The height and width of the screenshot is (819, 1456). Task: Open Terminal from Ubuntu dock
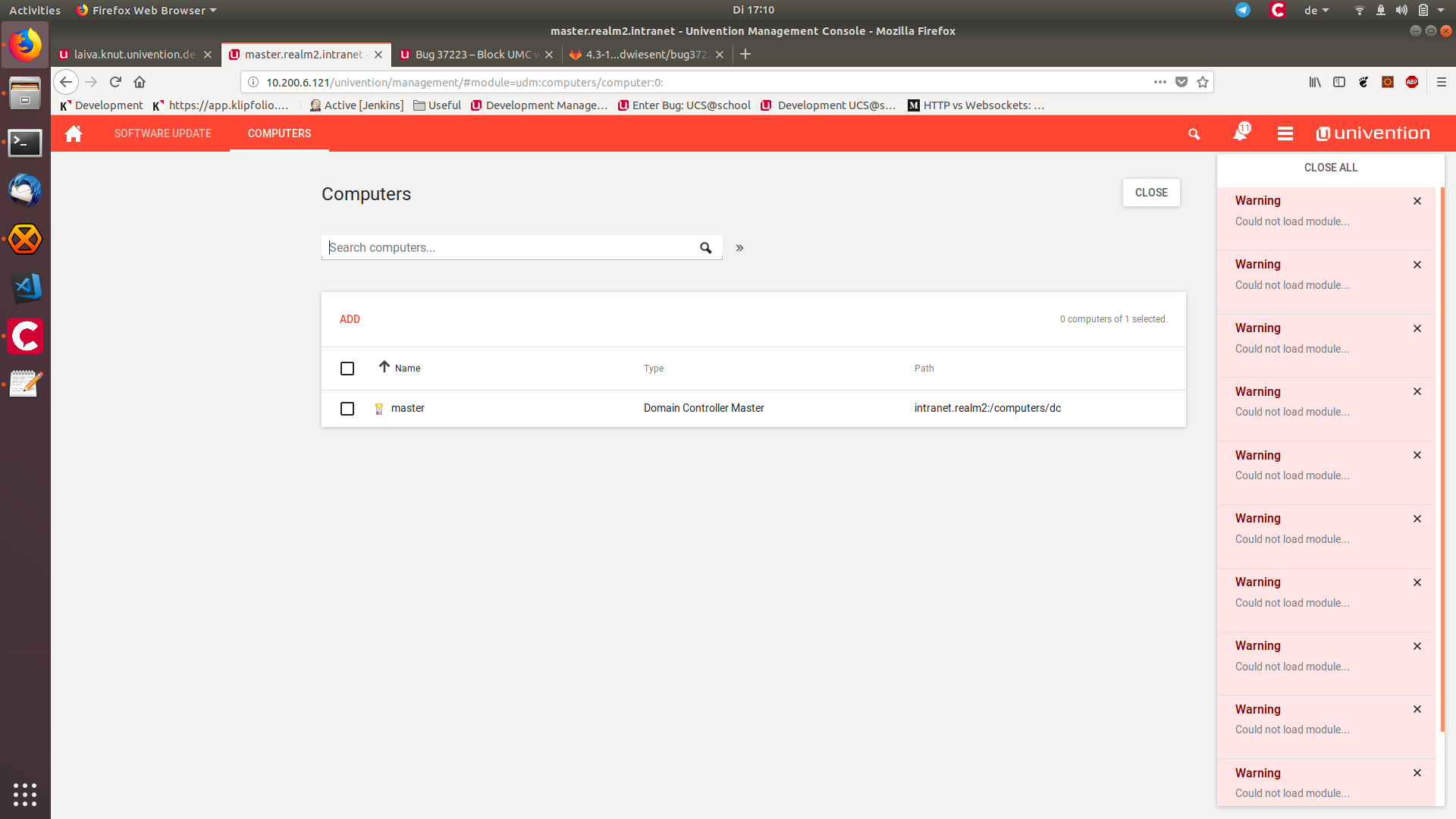24,143
